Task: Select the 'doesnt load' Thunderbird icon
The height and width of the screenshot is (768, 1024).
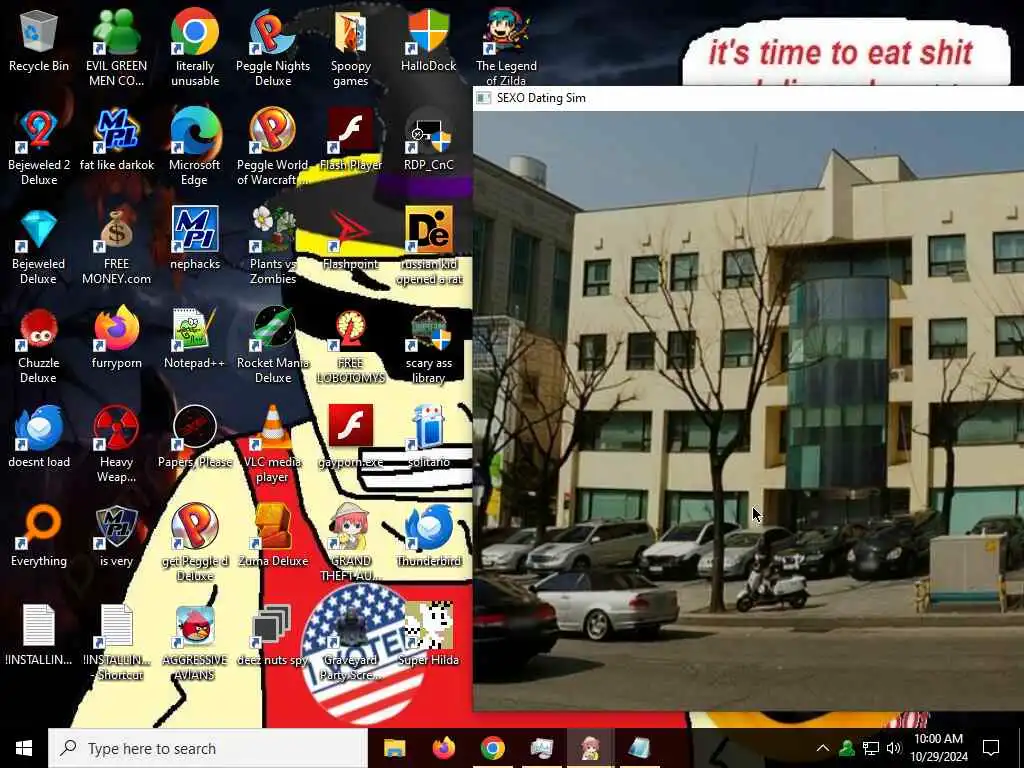Action: (39, 439)
